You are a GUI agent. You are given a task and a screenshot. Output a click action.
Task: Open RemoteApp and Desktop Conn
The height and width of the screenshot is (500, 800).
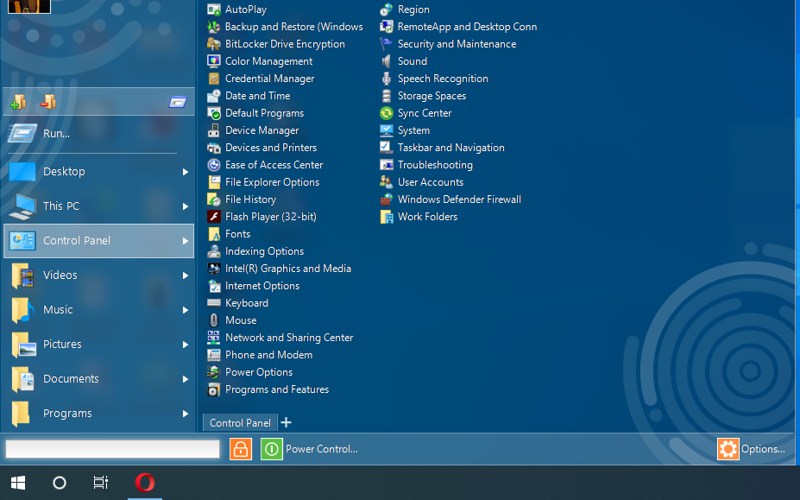tap(459, 27)
